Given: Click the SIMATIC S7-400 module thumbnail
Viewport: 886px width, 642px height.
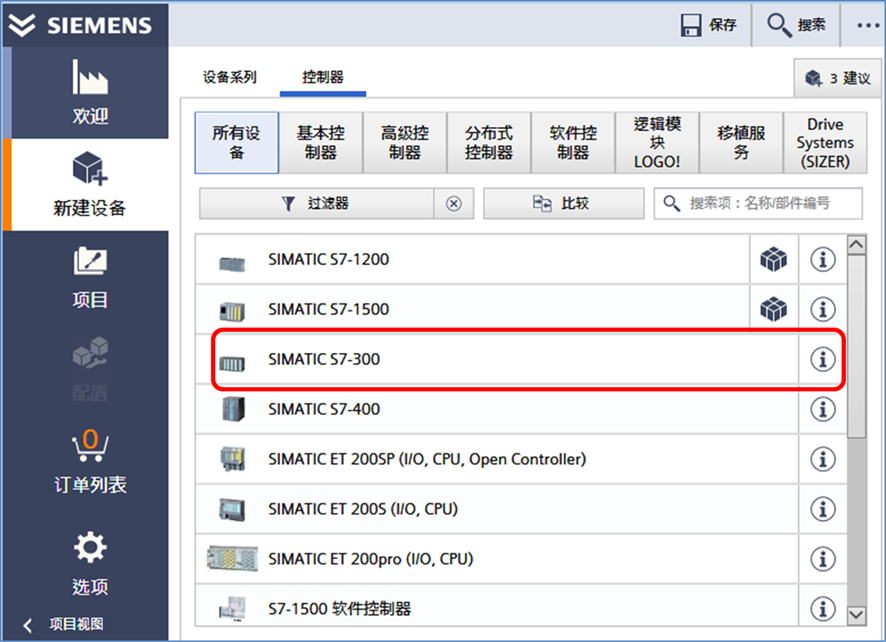Looking at the screenshot, I should (x=233, y=409).
